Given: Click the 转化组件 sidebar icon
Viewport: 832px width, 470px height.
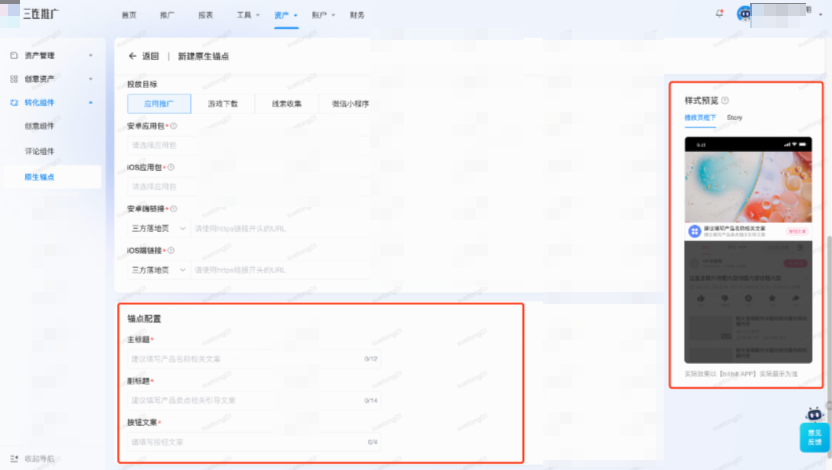Looking at the screenshot, I should [14, 102].
